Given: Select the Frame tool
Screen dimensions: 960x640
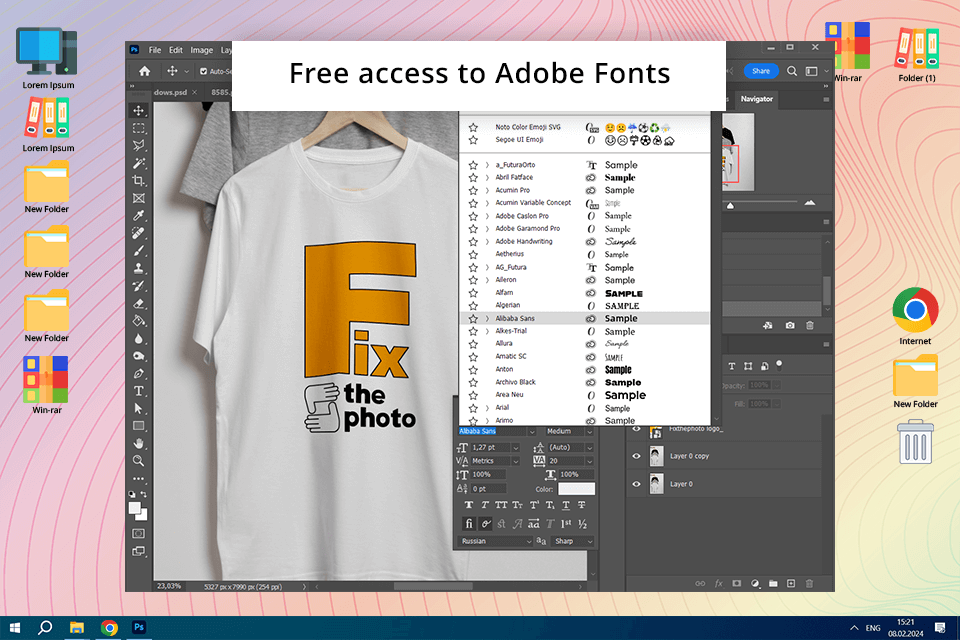Looking at the screenshot, I should click(x=139, y=198).
